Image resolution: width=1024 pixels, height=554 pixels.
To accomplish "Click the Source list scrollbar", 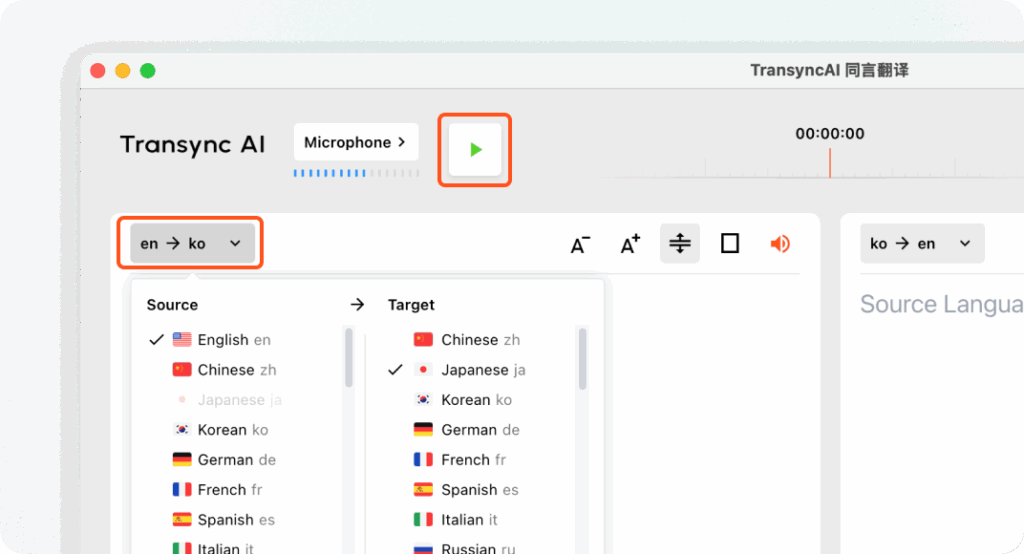I will 349,358.
